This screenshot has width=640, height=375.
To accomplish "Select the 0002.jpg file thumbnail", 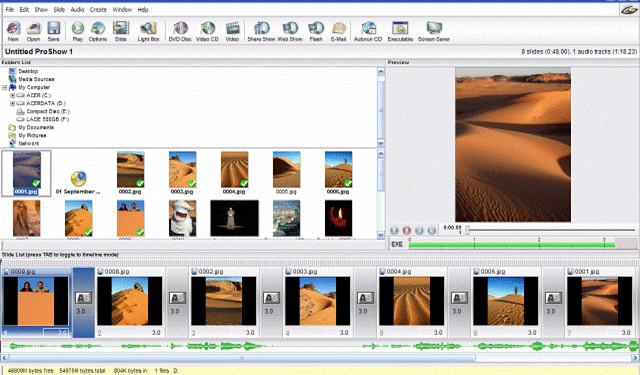I will pos(130,173).
